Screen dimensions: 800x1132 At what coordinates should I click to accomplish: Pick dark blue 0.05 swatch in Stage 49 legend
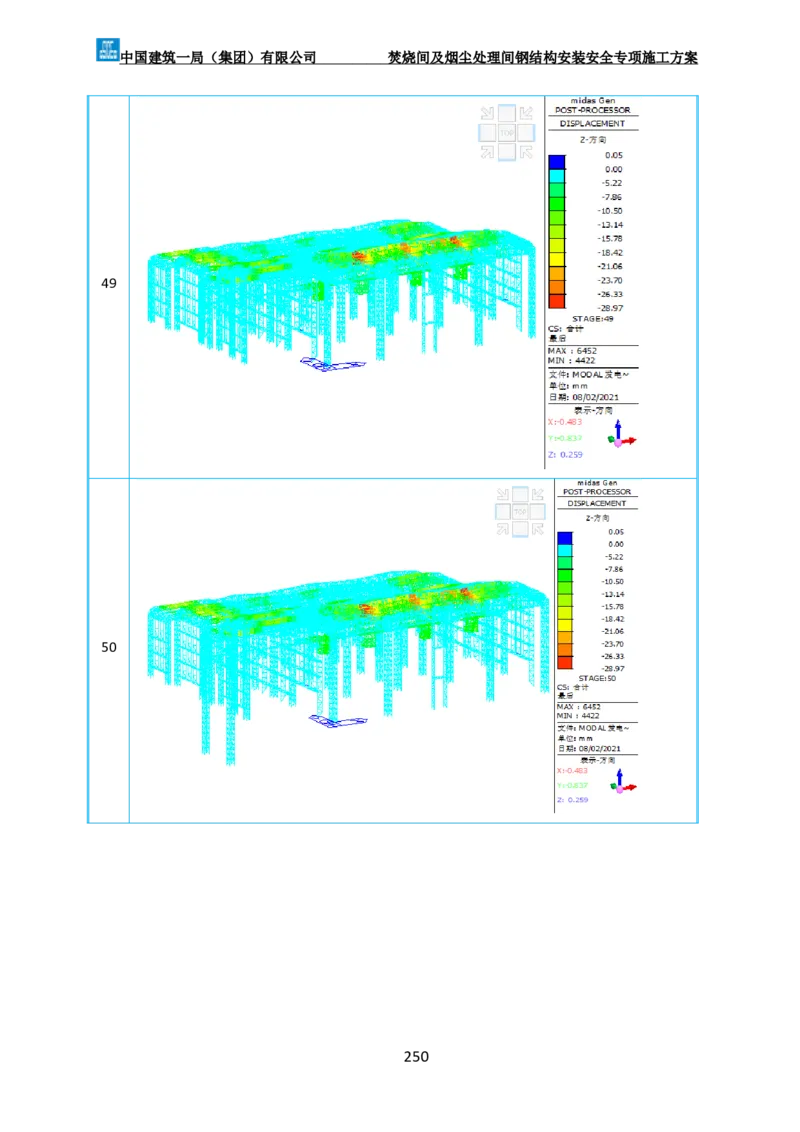click(557, 162)
